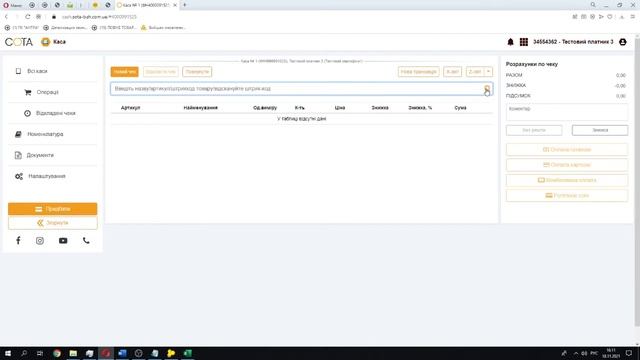Click the Нова транзакція button
Screen dimensions: 640x360
(418, 72)
